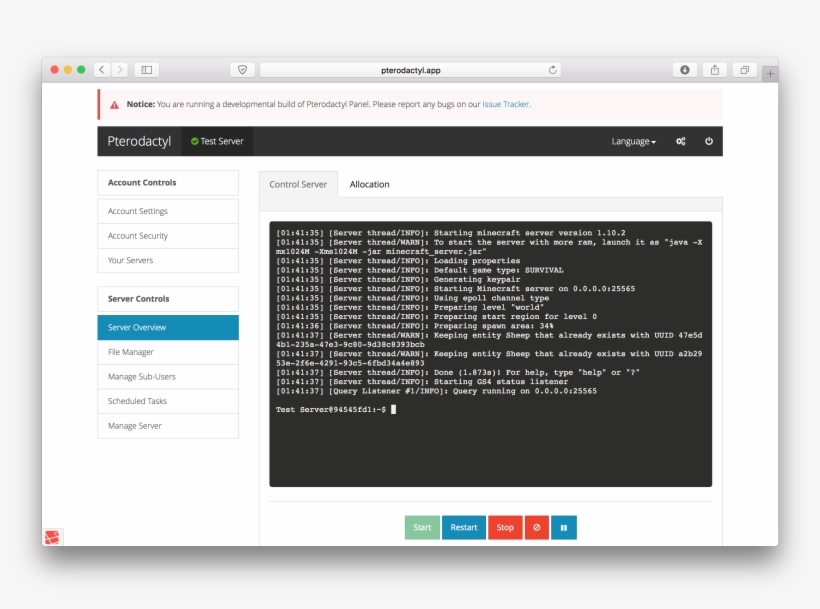Open the admin gears icon in navbar

[x=680, y=141]
